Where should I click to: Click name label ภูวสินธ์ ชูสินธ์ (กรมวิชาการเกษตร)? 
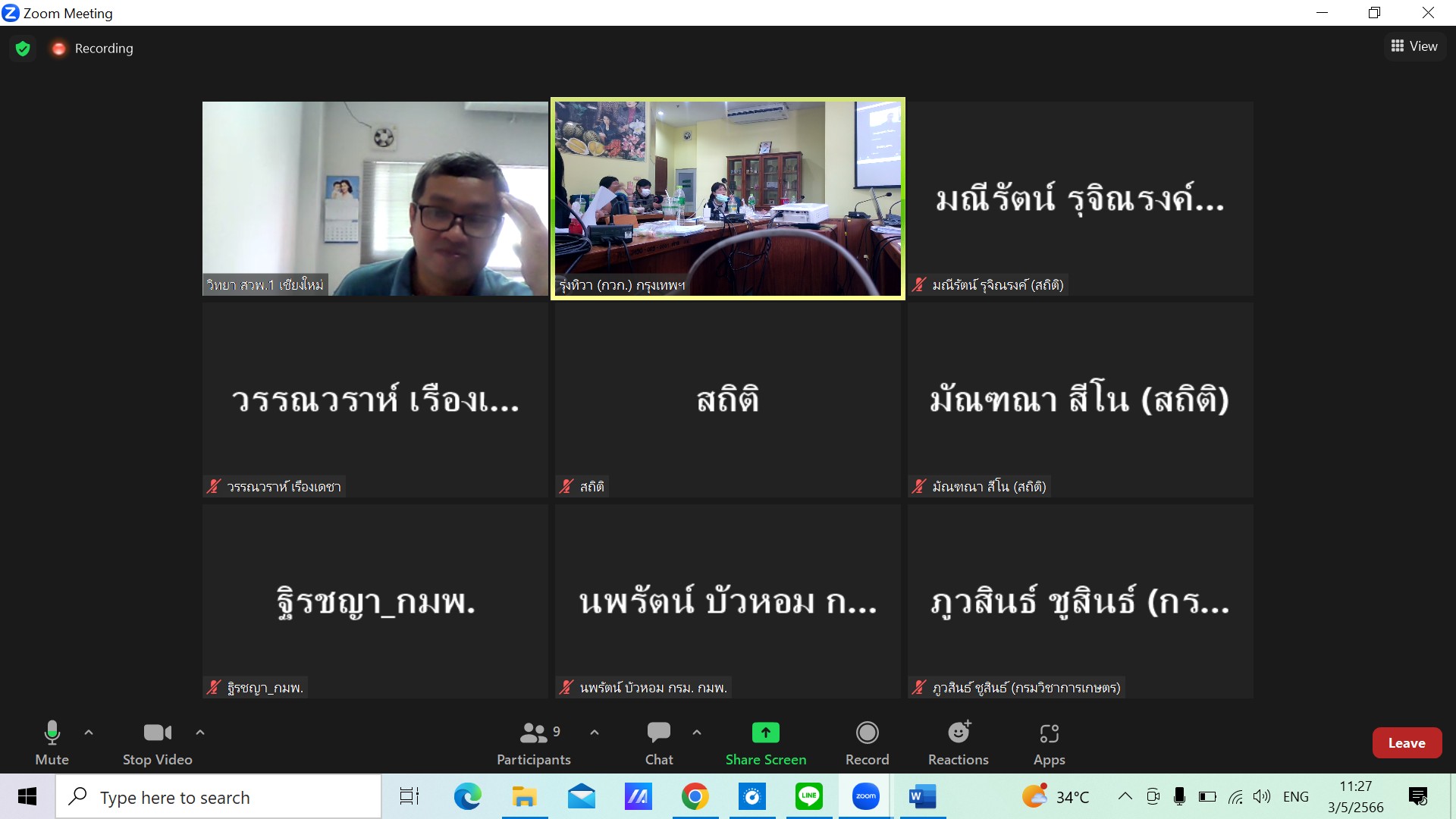pos(1026,688)
